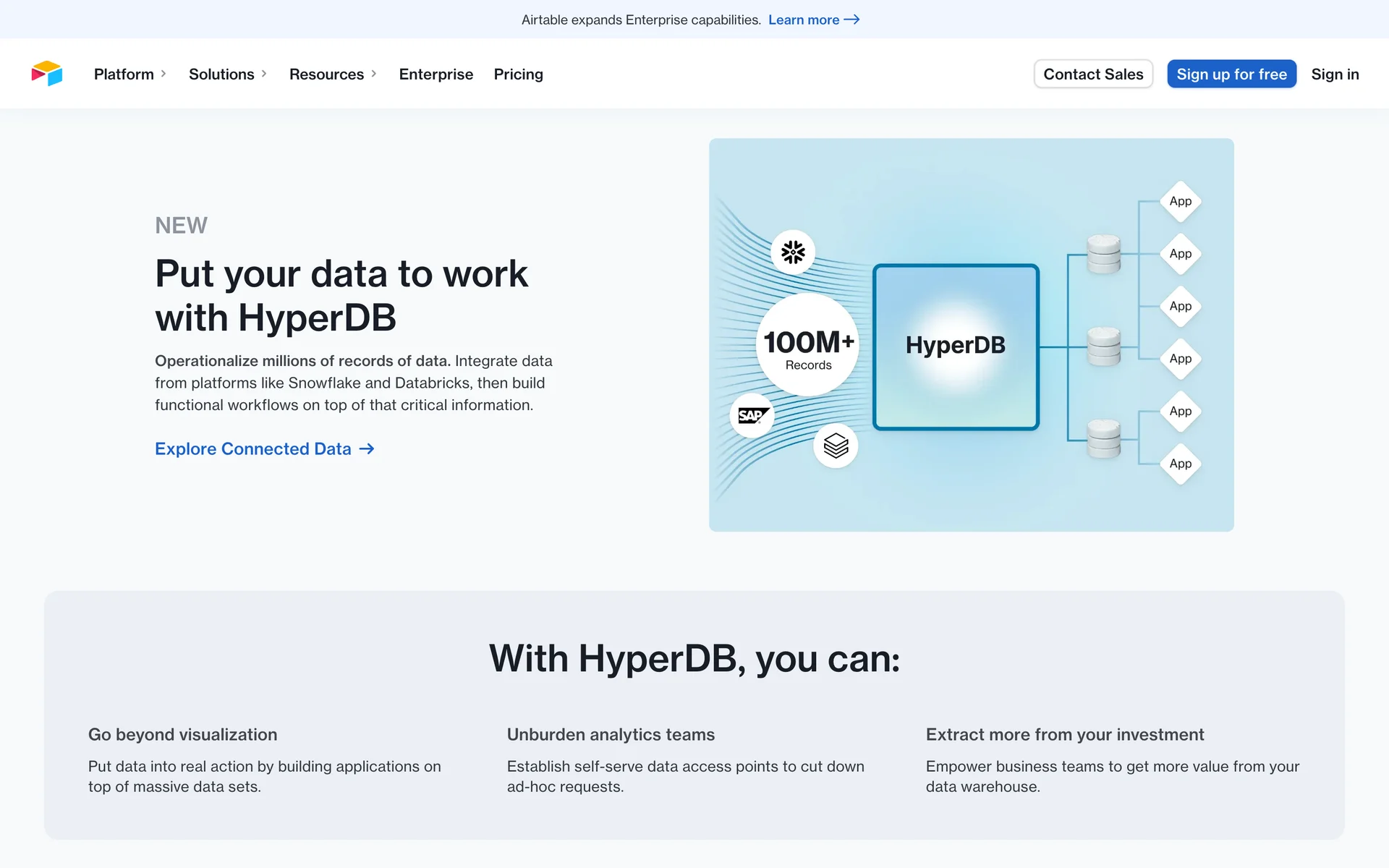Screen dimensions: 1389x868
Task: Click the HyperDB box in the diagram
Action: coord(956,346)
